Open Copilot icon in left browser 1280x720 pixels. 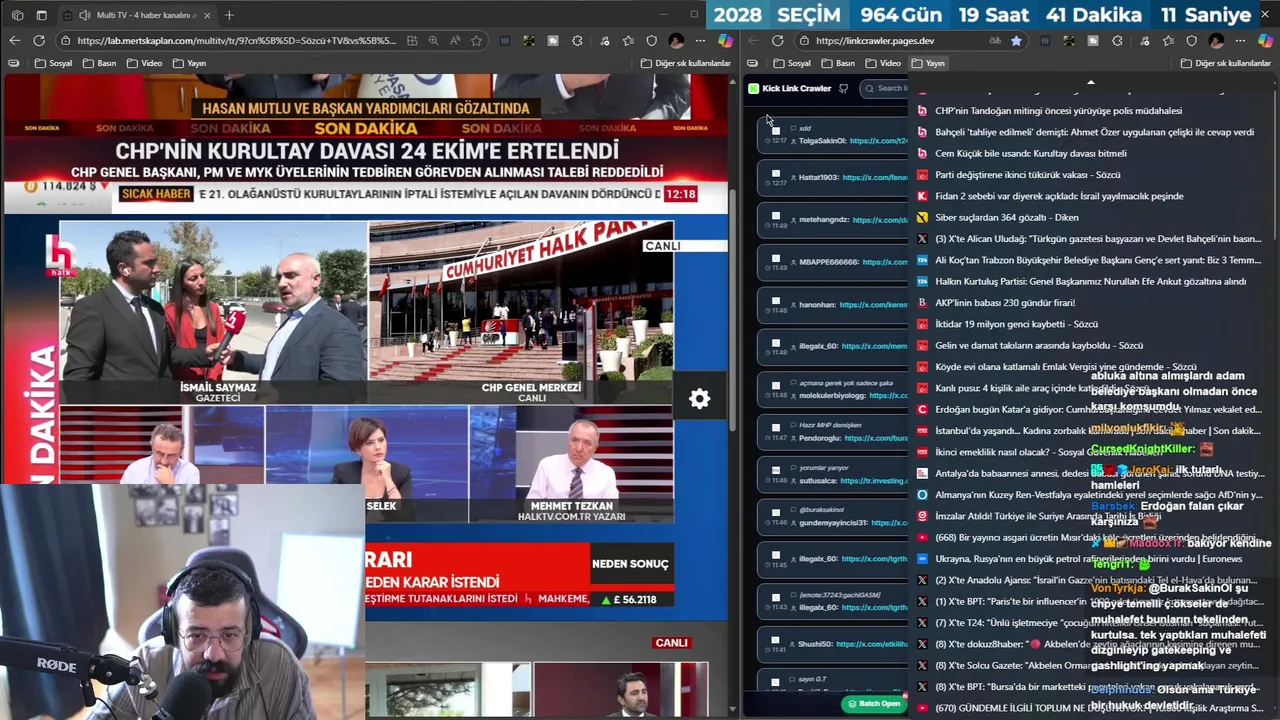(726, 41)
